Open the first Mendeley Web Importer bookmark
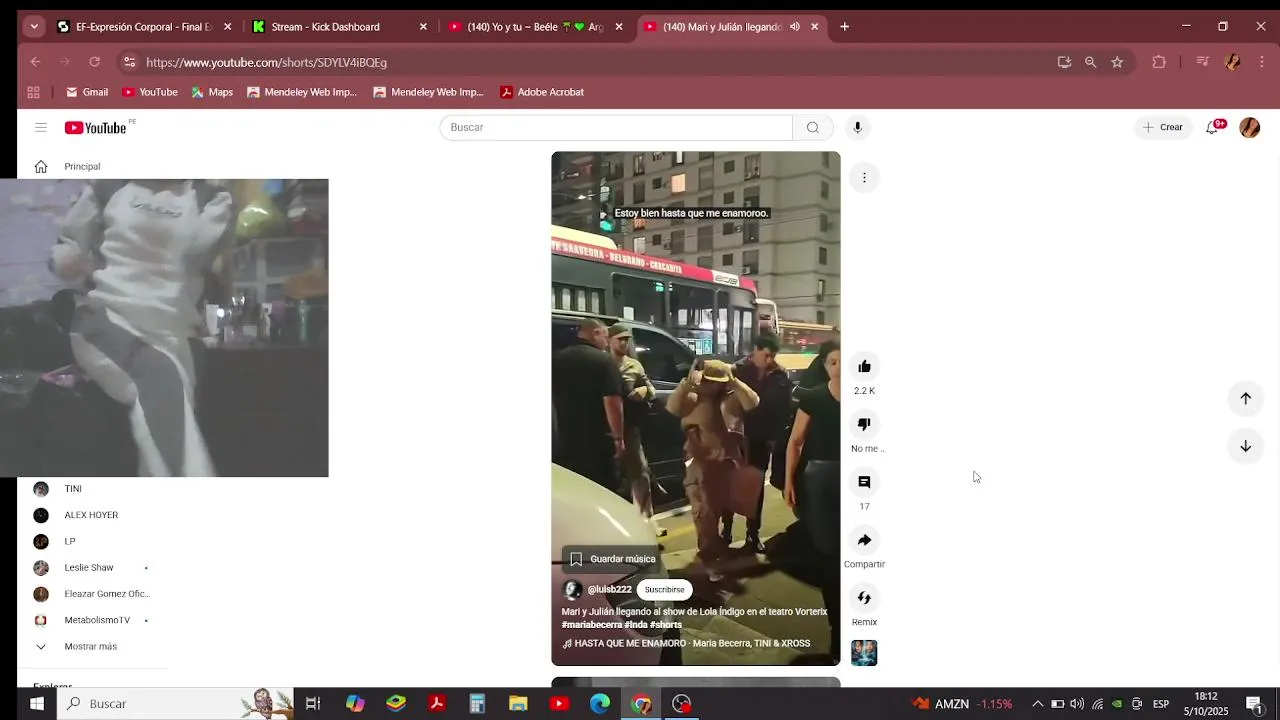This screenshot has height=720, width=1280. point(302,92)
